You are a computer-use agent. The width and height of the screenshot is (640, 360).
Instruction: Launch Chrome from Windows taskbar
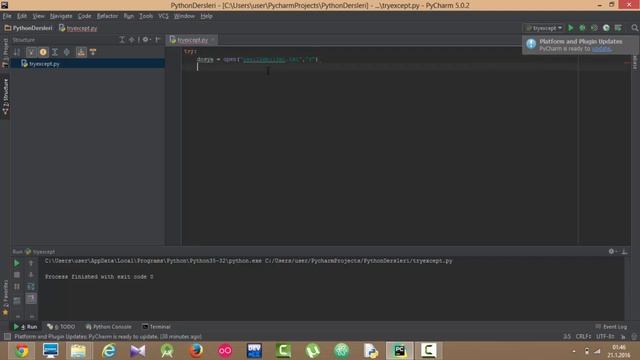click(22, 351)
